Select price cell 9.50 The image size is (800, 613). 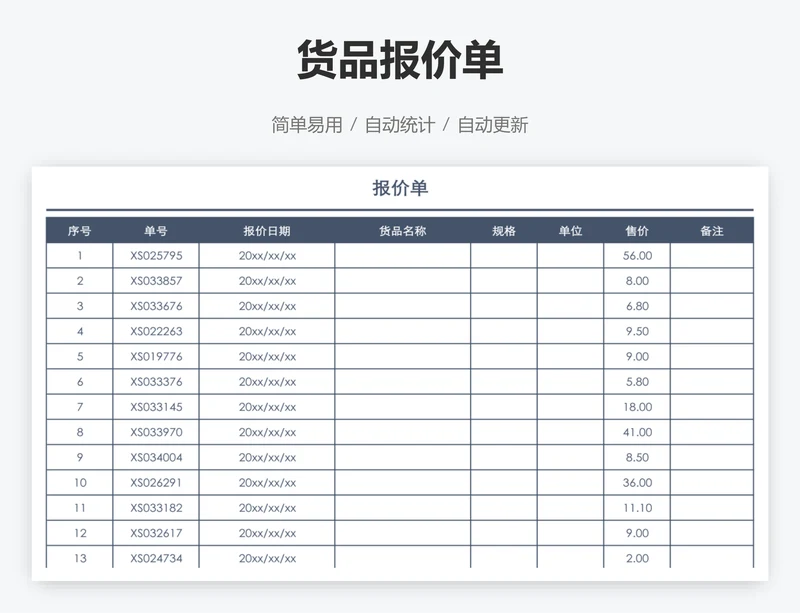coord(637,331)
